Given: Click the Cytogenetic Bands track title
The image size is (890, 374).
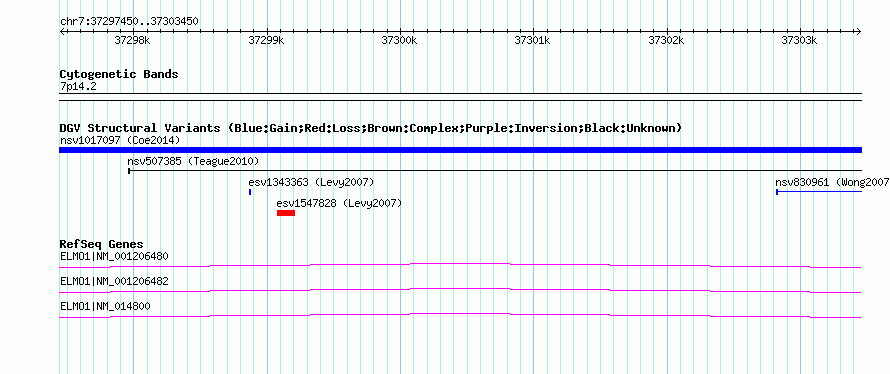Looking at the screenshot, I should point(119,74).
